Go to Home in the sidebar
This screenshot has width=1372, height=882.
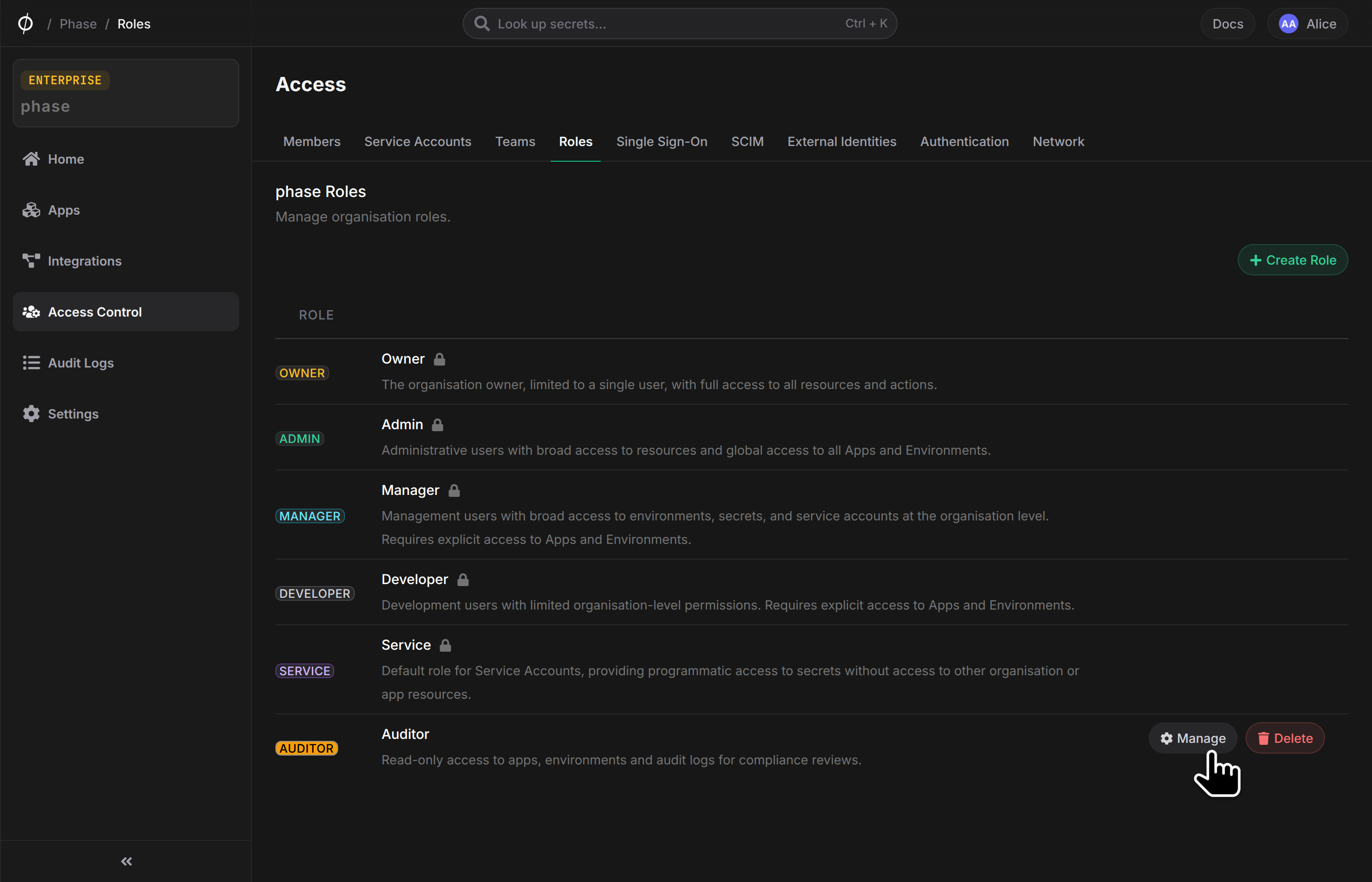(126, 159)
